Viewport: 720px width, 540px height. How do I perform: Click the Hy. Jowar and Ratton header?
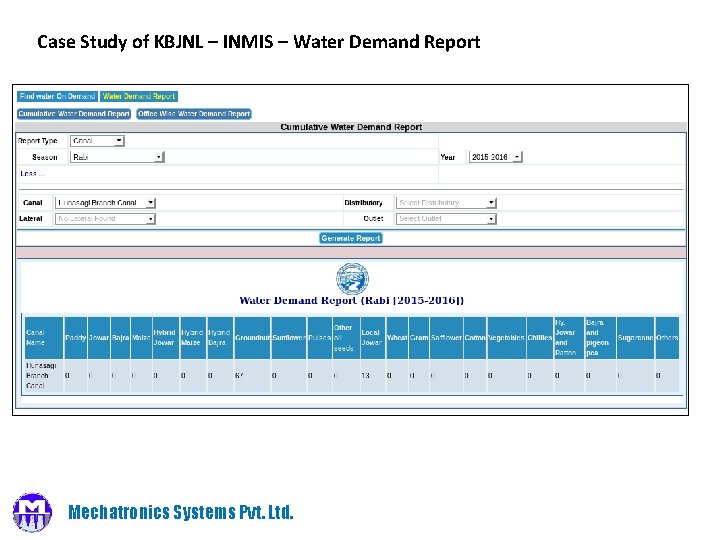tap(569, 338)
